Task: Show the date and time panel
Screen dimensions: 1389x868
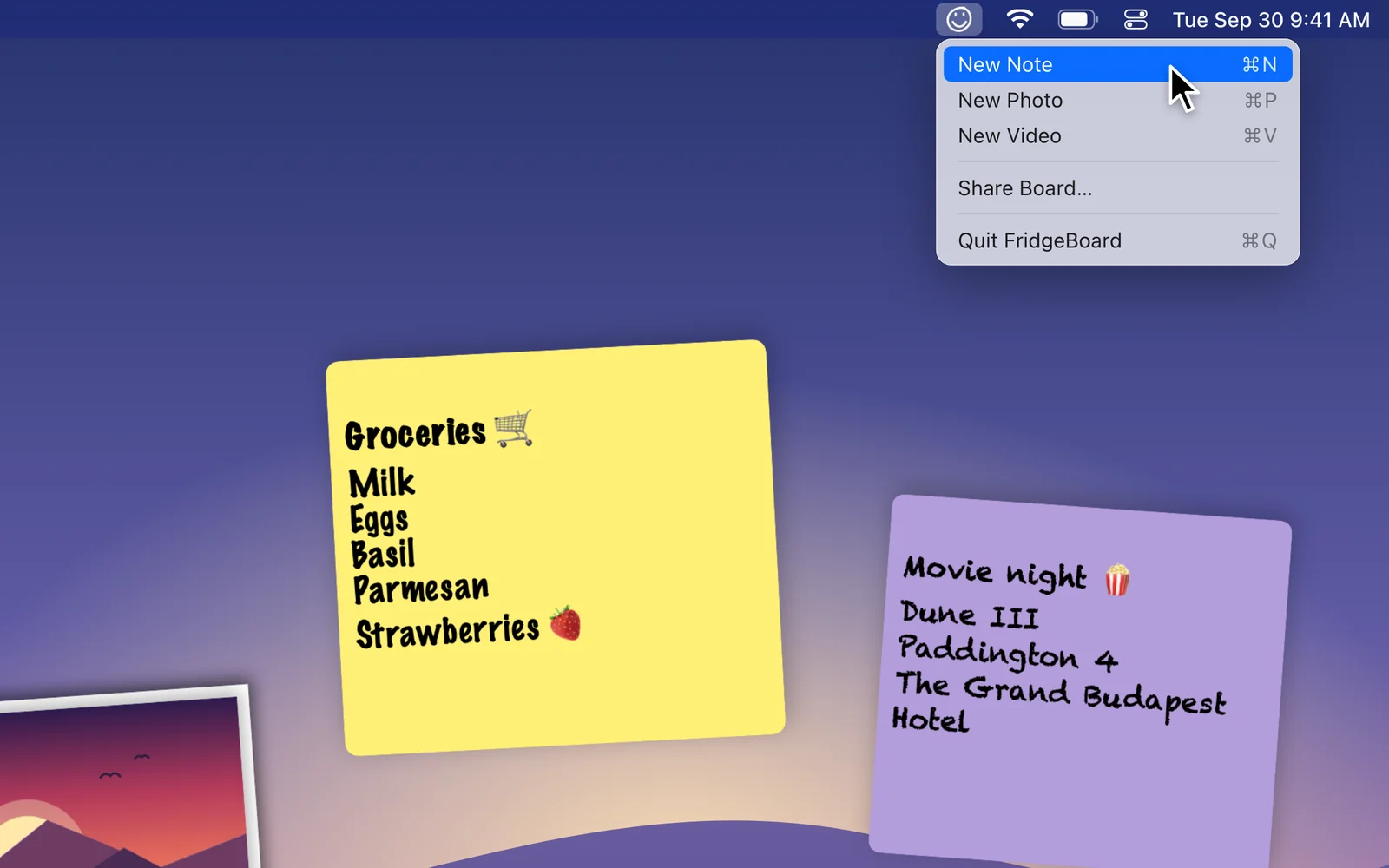Action: 1271,19
